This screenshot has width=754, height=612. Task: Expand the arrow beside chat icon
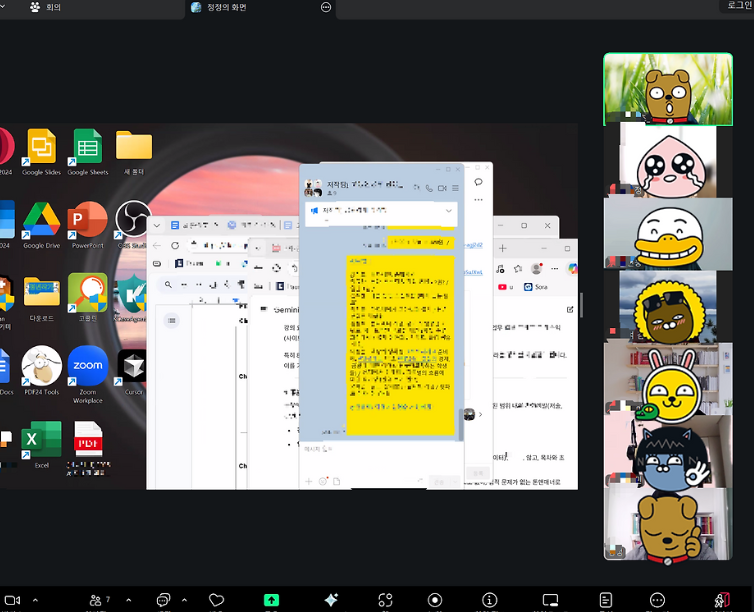183,601
